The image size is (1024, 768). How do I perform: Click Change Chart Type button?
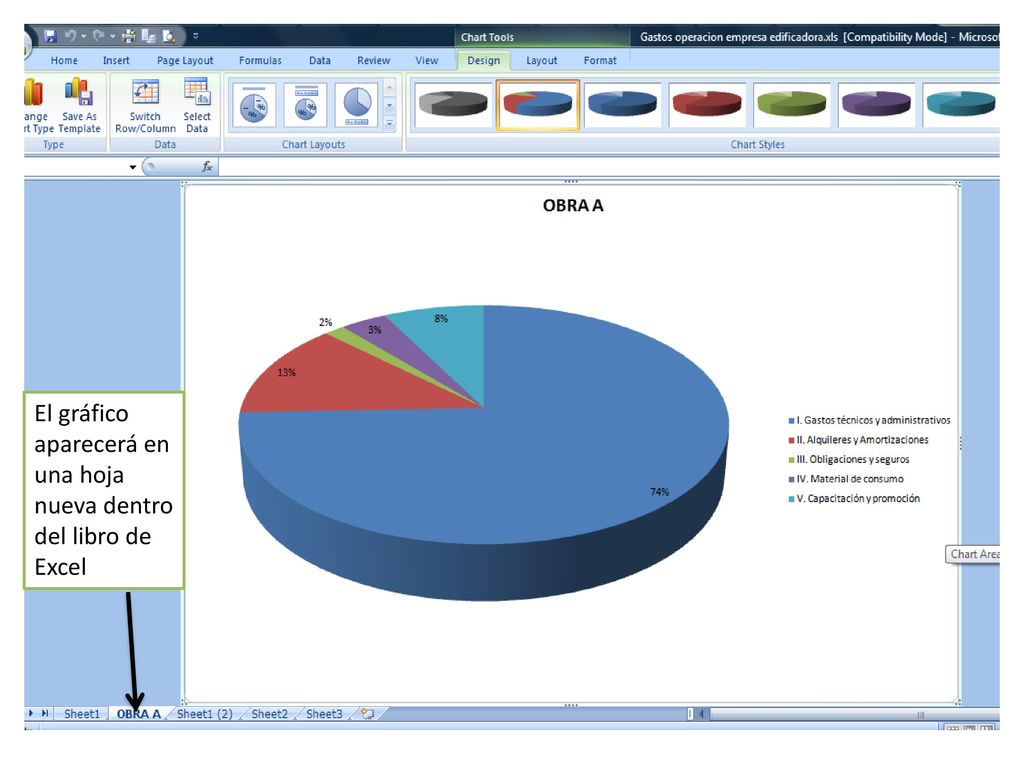pyautogui.click(x=39, y=104)
